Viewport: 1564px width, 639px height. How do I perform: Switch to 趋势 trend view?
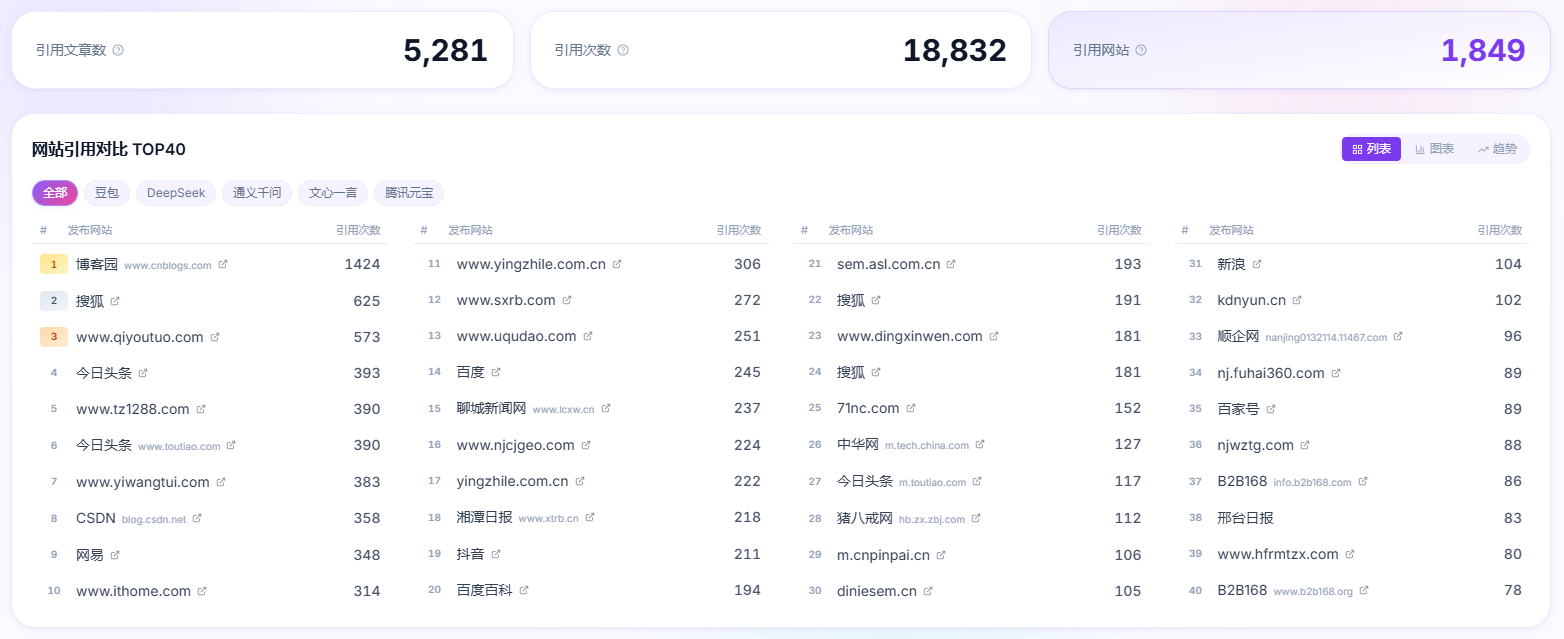[x=1497, y=149]
